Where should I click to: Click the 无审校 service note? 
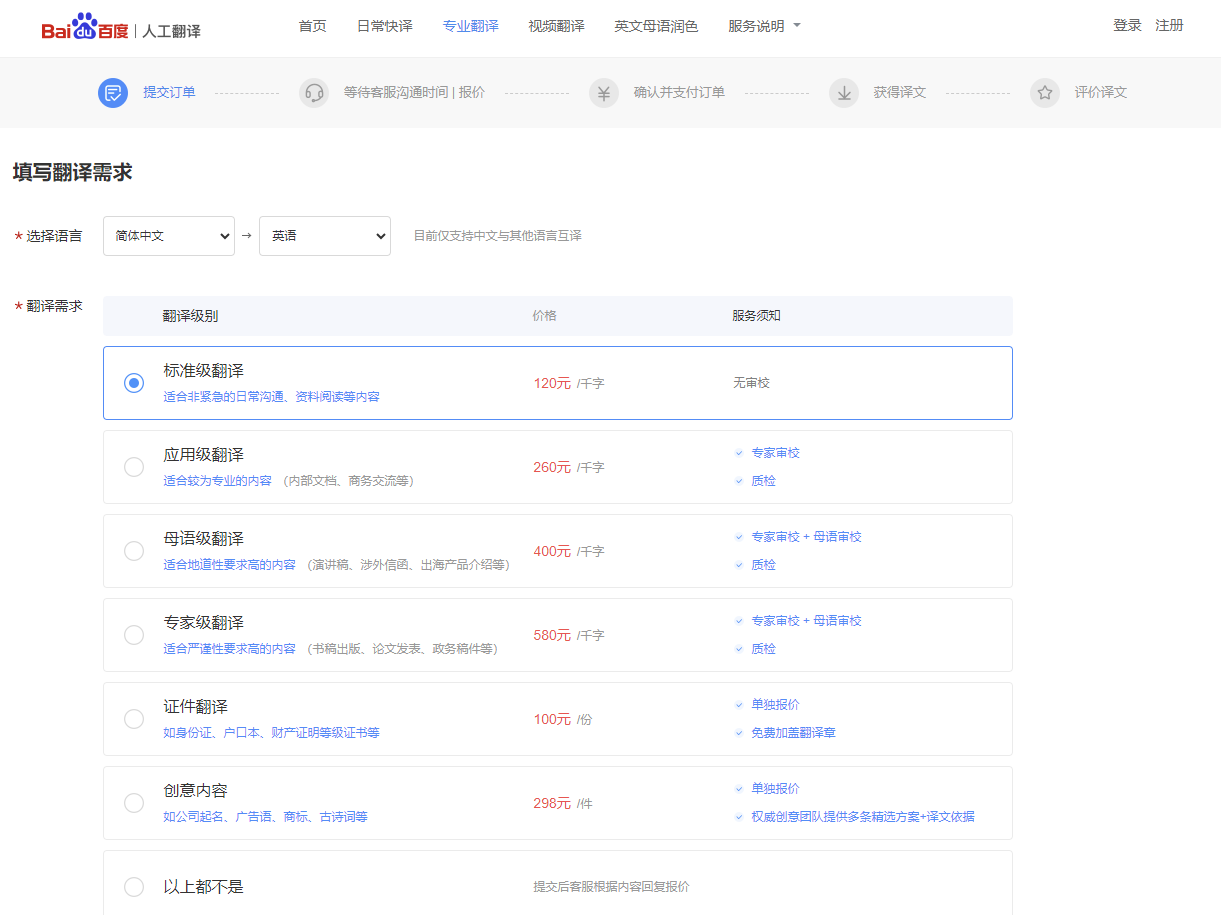(x=751, y=383)
